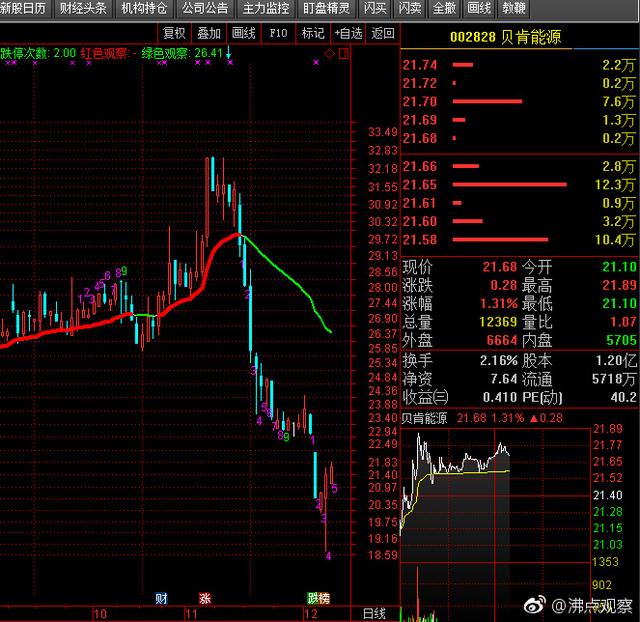The image size is (640, 622).
Task: Toggle 叠加 overlay on chart
Action: click(209, 33)
